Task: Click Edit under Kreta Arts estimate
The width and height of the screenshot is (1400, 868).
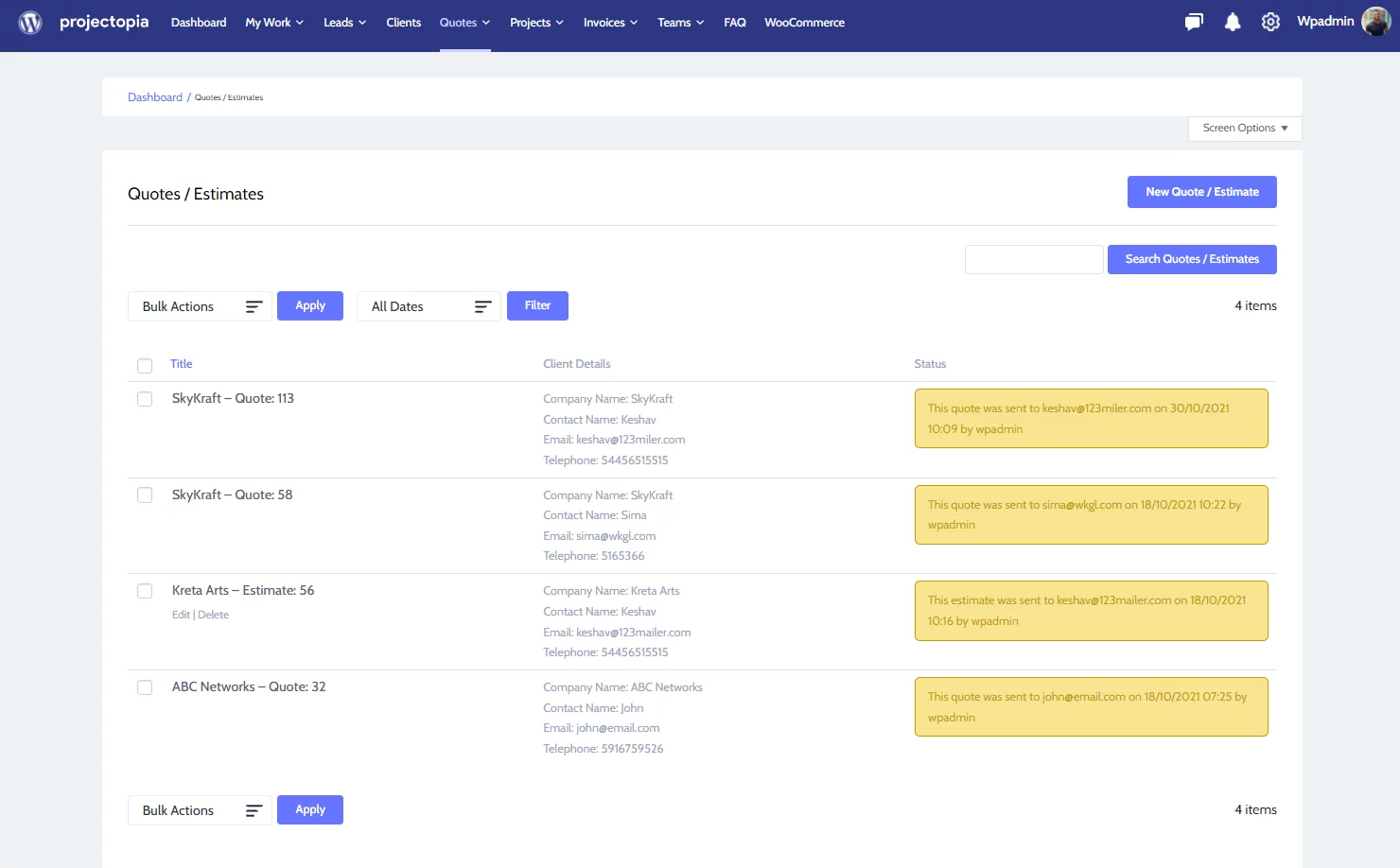Action: coord(181,615)
